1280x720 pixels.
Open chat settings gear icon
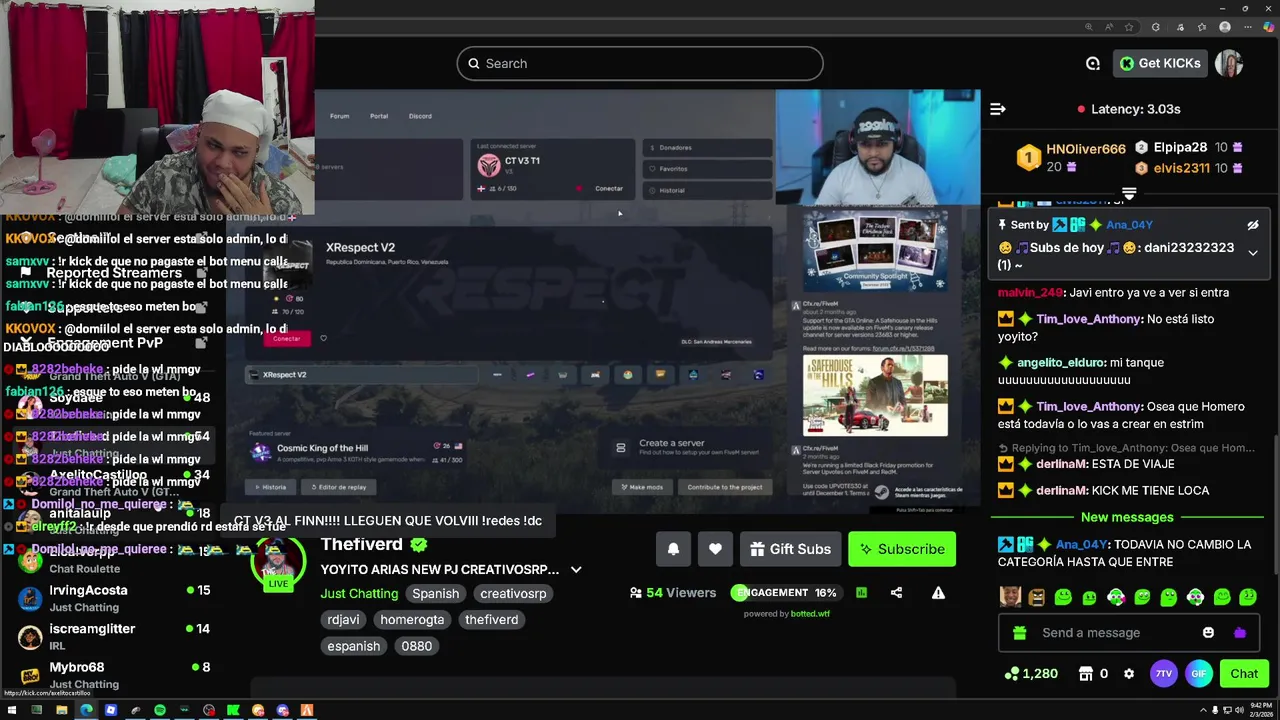coord(1129,674)
